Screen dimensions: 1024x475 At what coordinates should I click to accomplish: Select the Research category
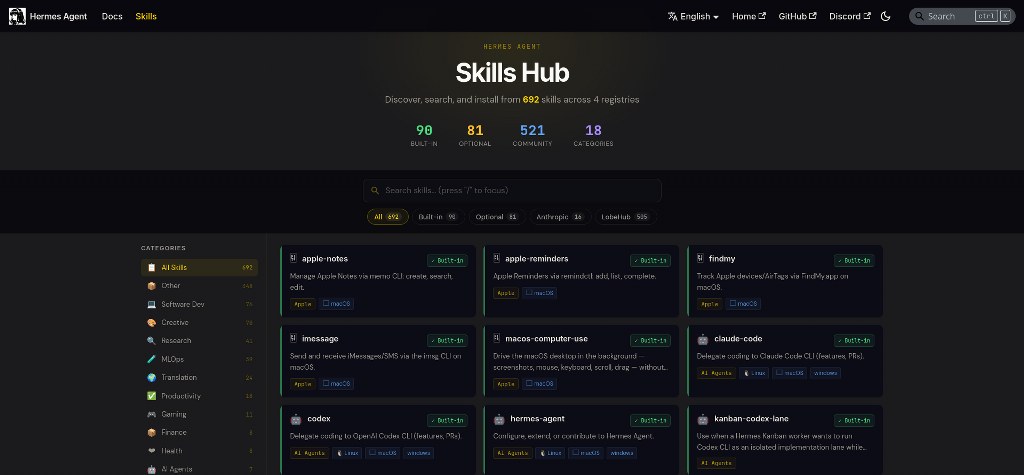199,340
